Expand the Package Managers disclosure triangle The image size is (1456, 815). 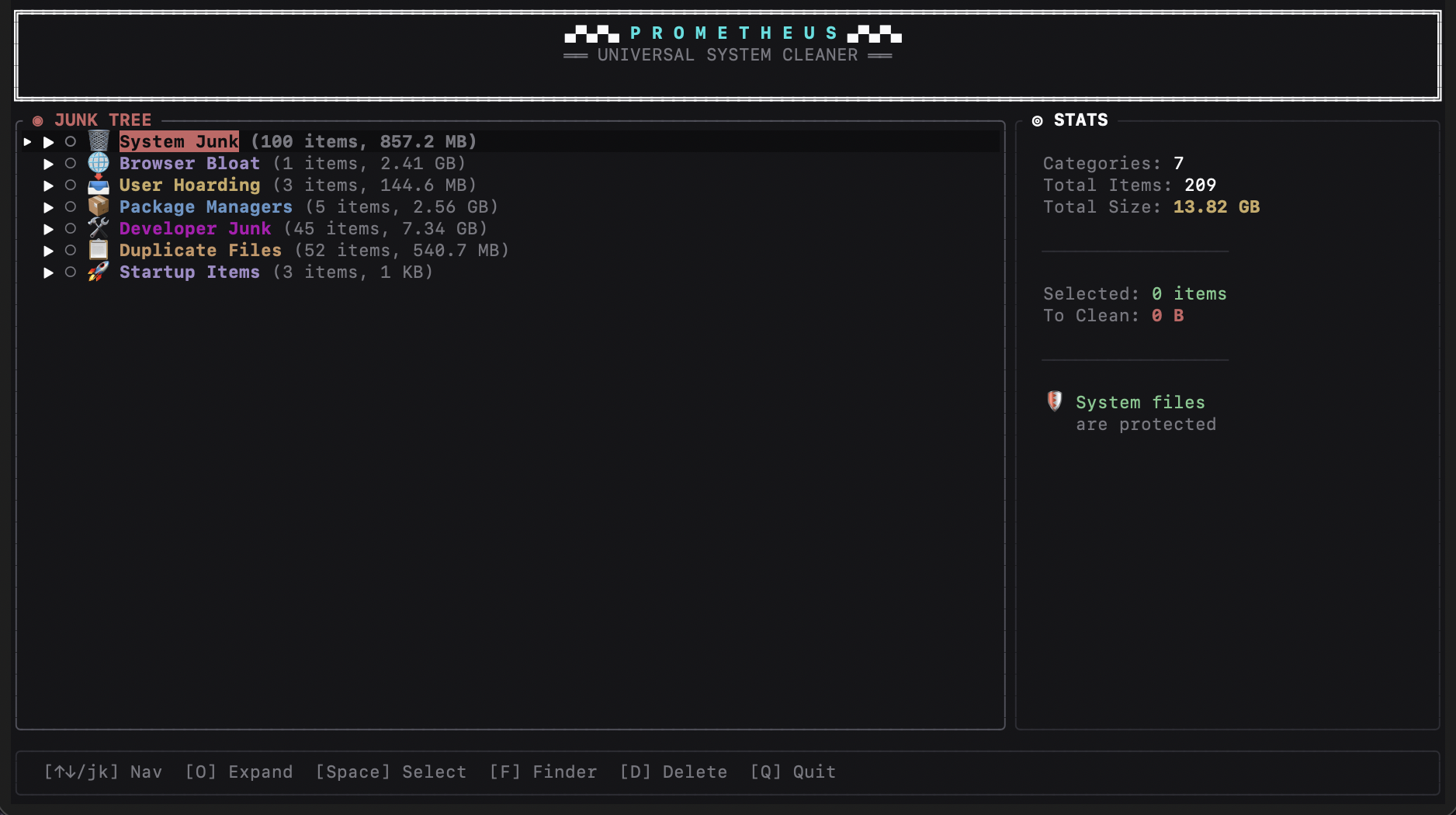coord(48,206)
